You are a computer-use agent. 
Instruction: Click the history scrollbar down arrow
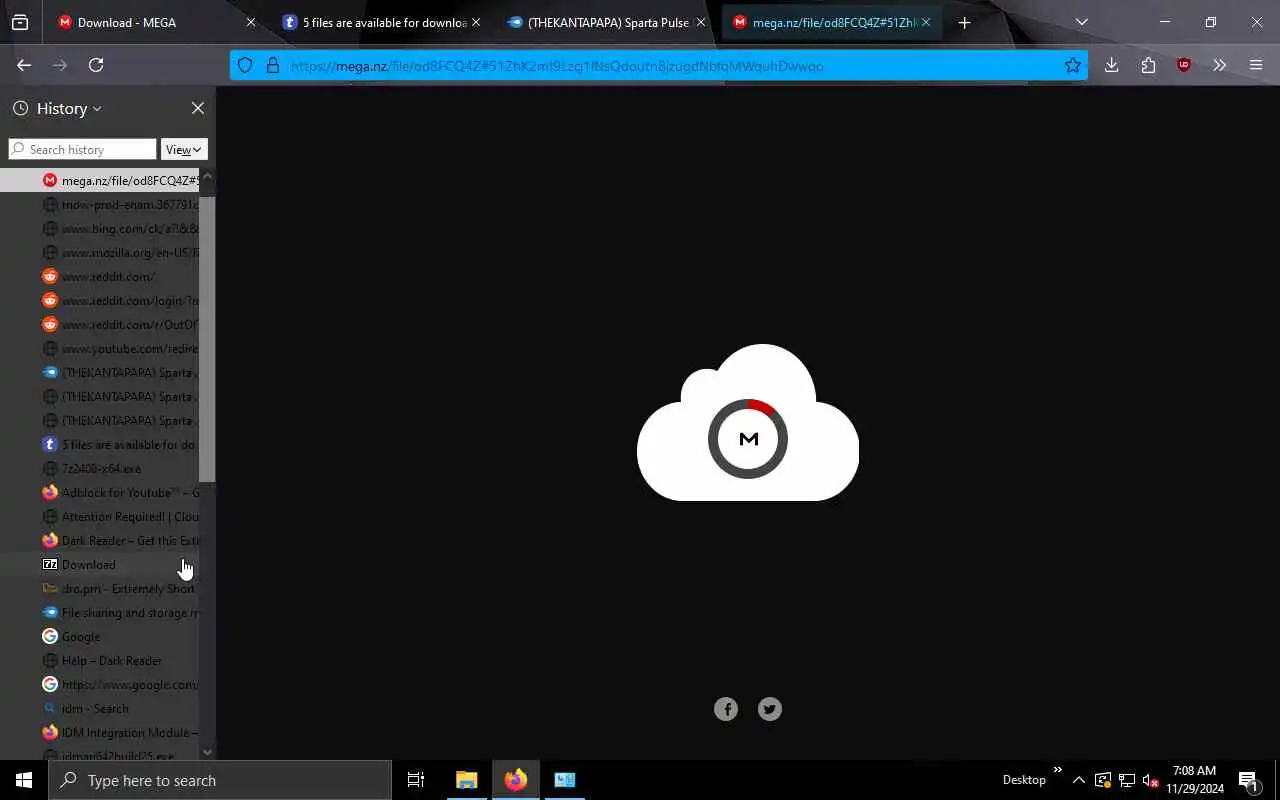click(x=207, y=752)
